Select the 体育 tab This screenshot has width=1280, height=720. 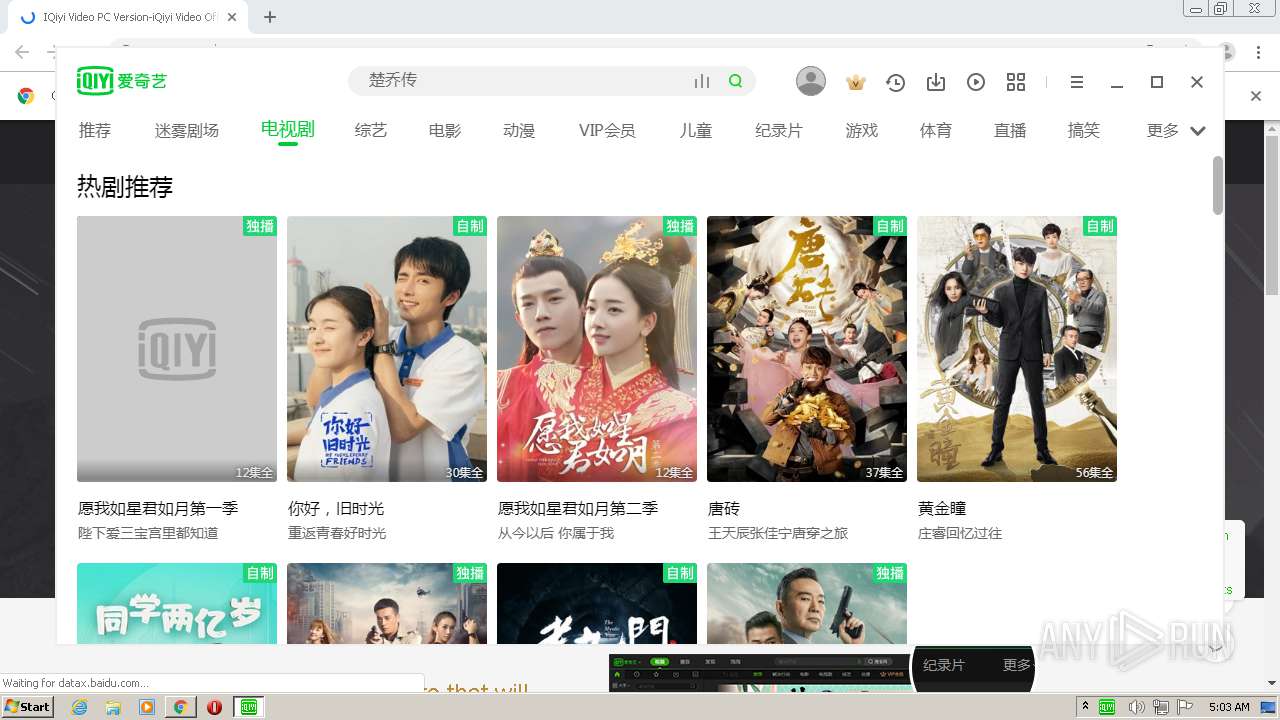pos(936,131)
